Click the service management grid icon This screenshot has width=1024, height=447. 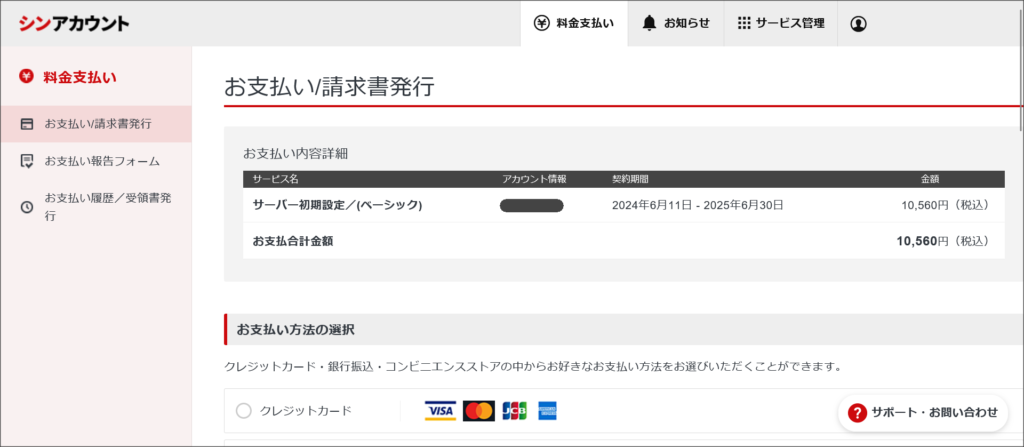[744, 23]
